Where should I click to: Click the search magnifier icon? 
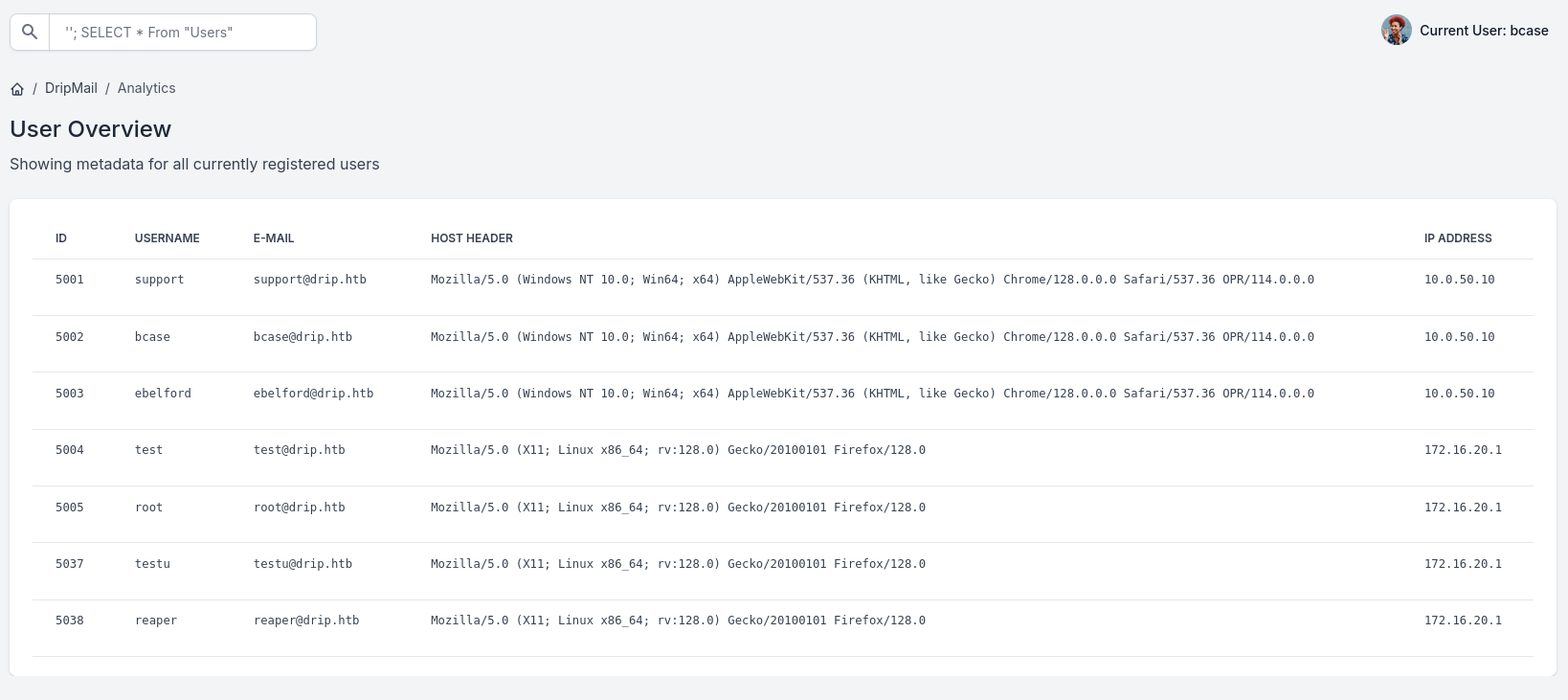tap(30, 32)
